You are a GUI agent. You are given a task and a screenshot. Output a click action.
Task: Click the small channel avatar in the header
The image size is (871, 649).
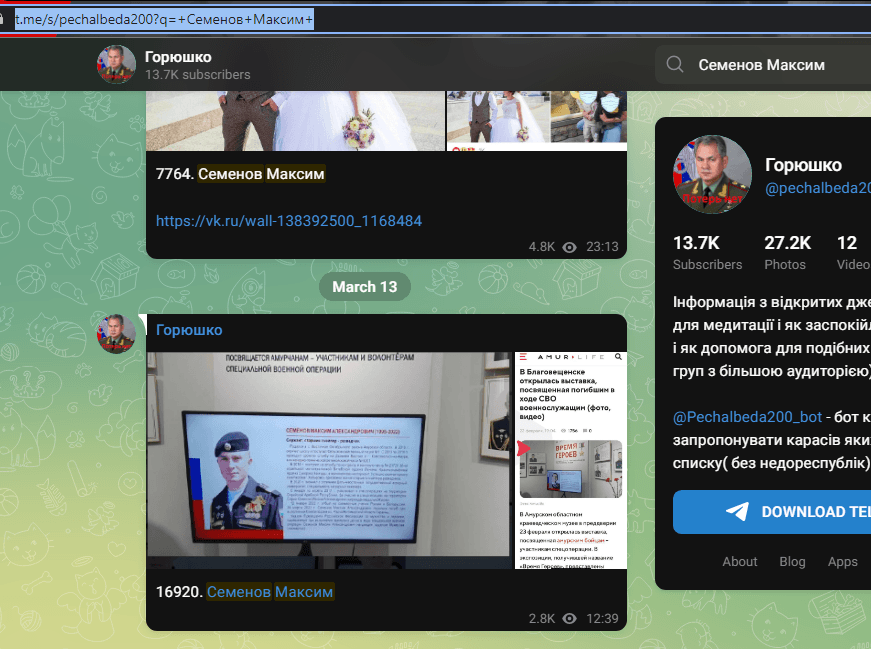(116, 64)
